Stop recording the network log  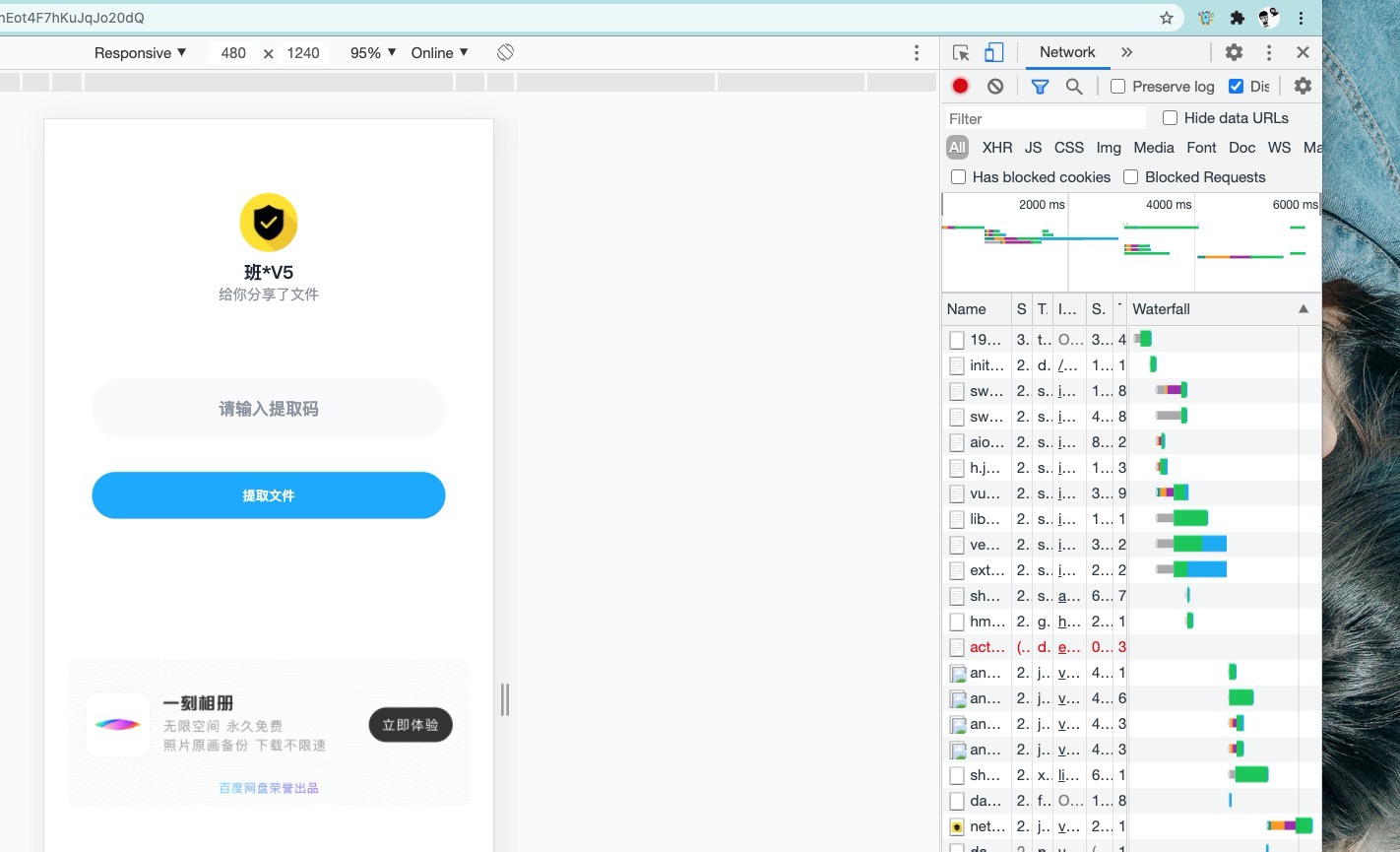point(960,87)
